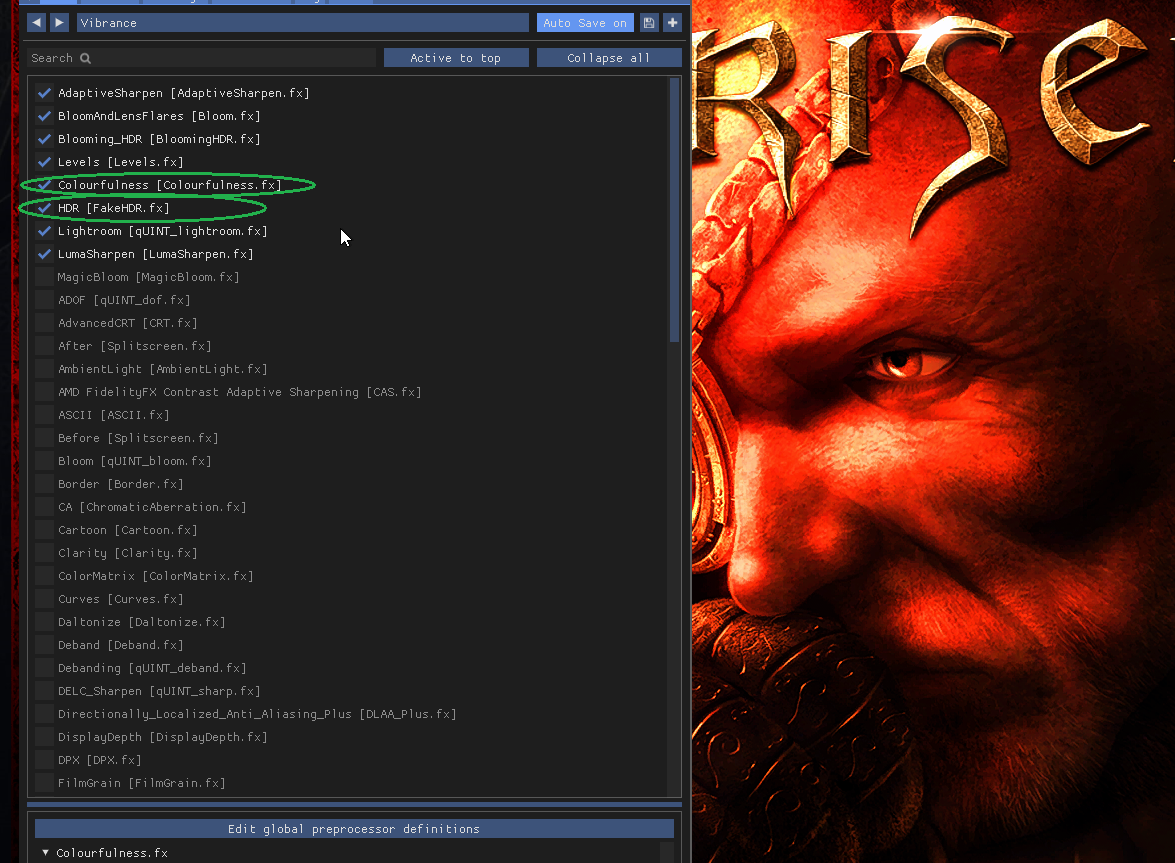Click the effects list vertical scrollbar thumb
Viewport: 1175px width, 863px height.
[674, 210]
